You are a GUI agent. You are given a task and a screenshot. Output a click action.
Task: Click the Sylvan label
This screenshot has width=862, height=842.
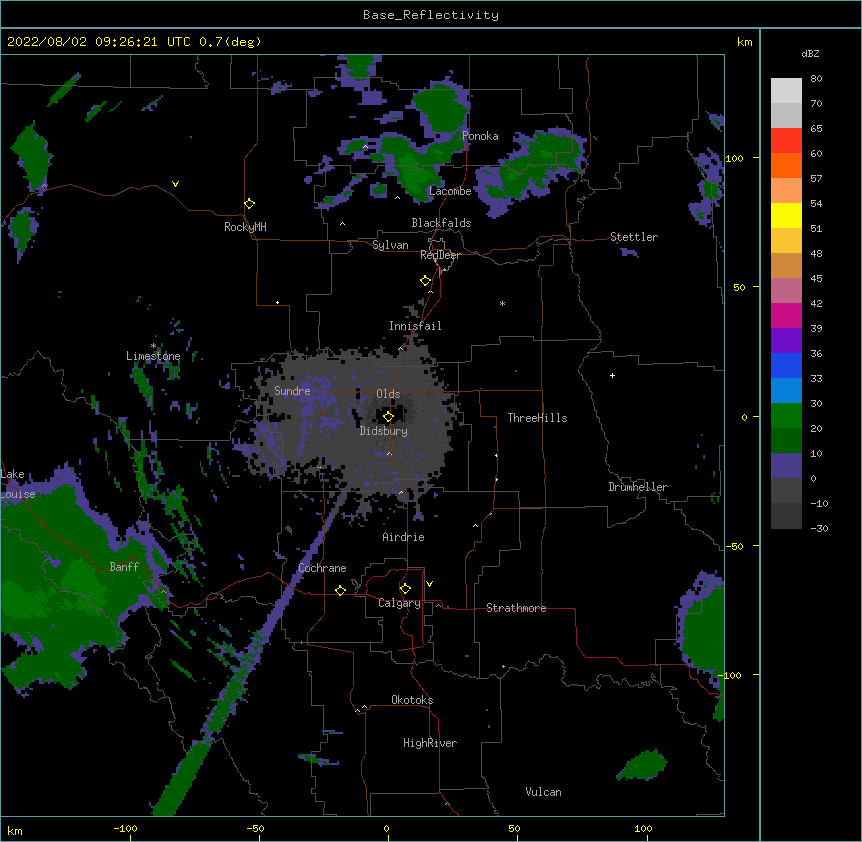coord(390,245)
